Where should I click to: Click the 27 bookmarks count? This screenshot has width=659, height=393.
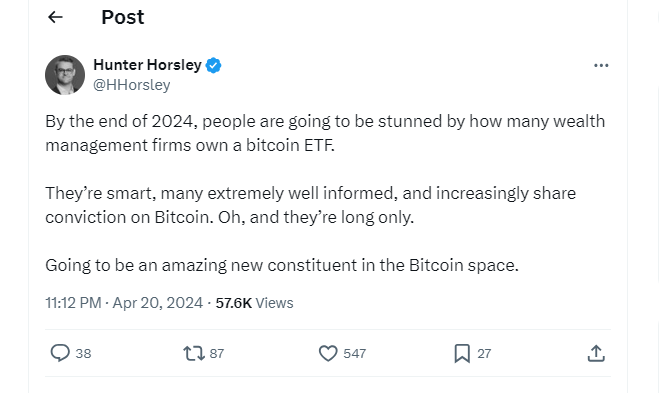click(x=484, y=353)
